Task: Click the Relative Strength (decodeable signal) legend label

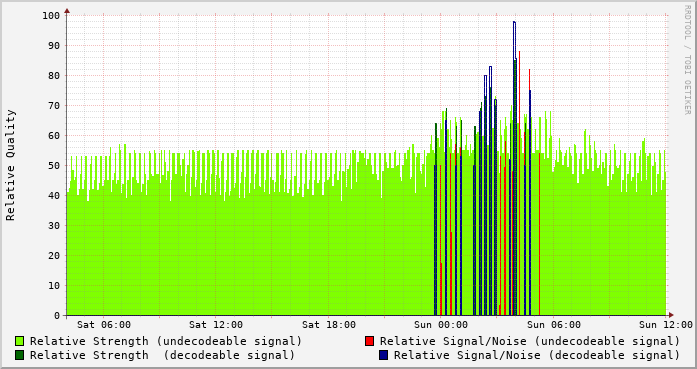Action: pos(163,355)
